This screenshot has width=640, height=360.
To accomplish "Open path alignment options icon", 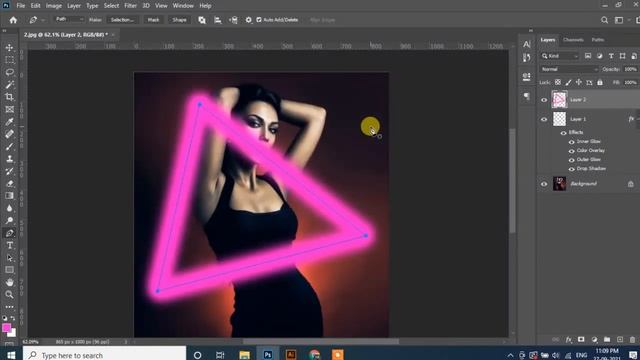I will point(218,20).
